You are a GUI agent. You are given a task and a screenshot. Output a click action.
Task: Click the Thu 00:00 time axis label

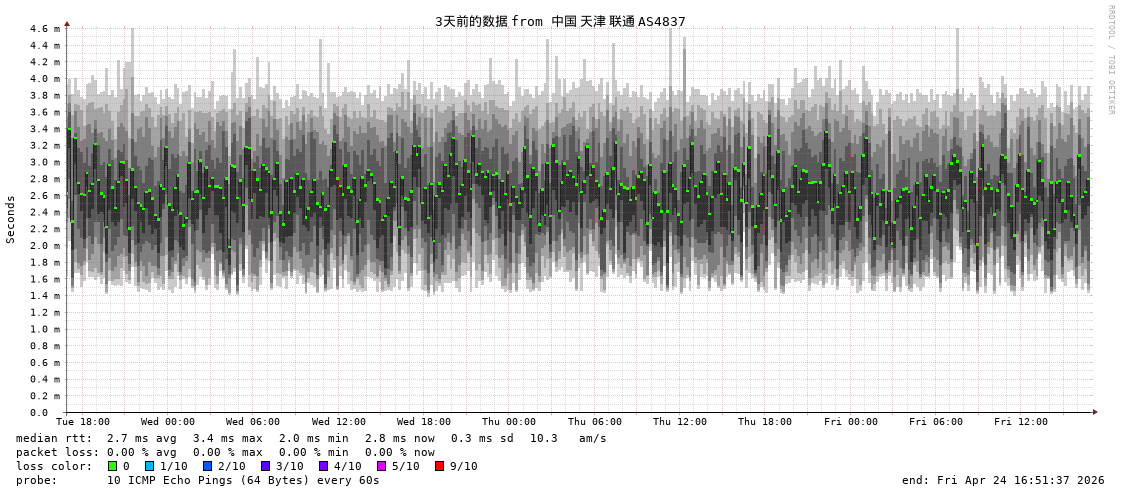coord(509,422)
